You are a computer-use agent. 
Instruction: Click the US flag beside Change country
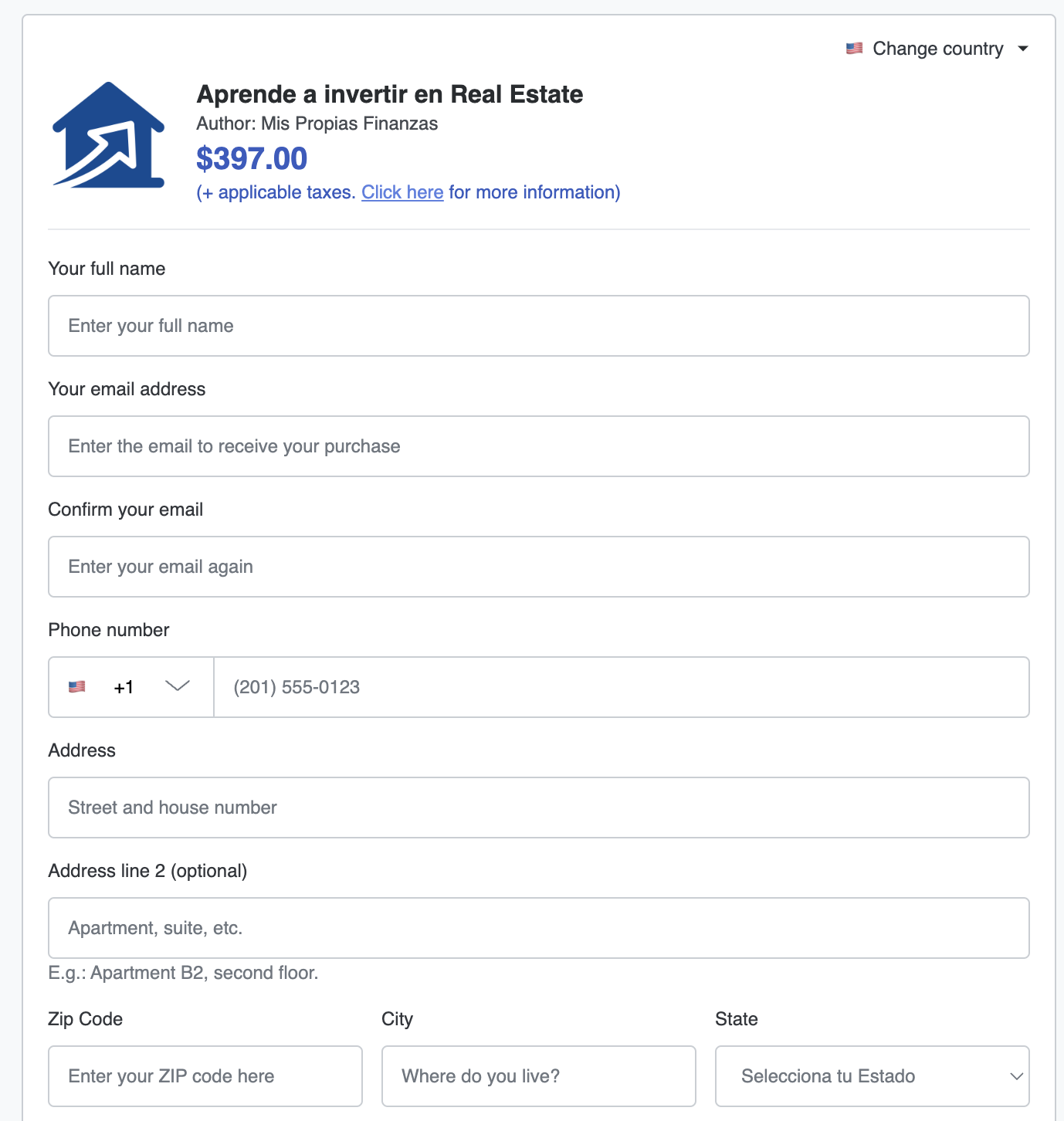pyautogui.click(x=854, y=49)
